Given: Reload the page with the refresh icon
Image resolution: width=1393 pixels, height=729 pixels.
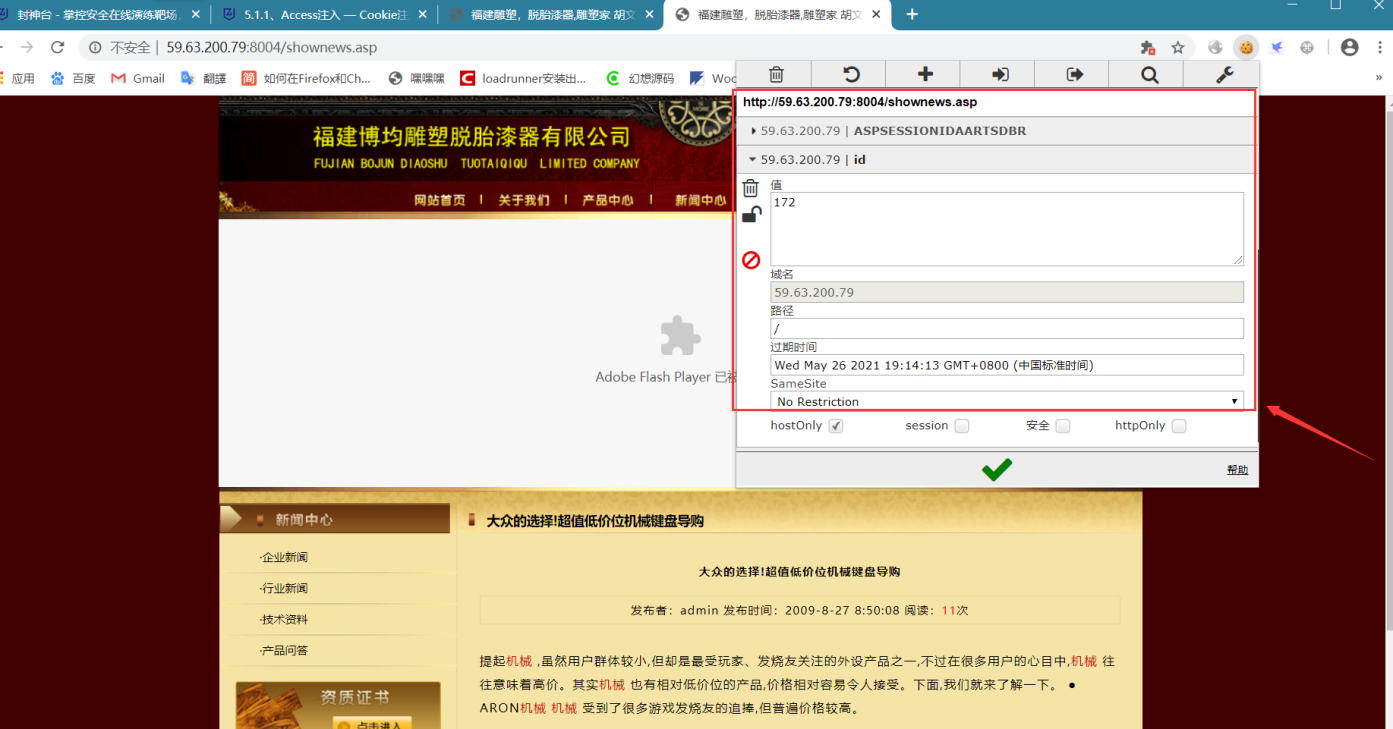Looking at the screenshot, I should coord(58,47).
